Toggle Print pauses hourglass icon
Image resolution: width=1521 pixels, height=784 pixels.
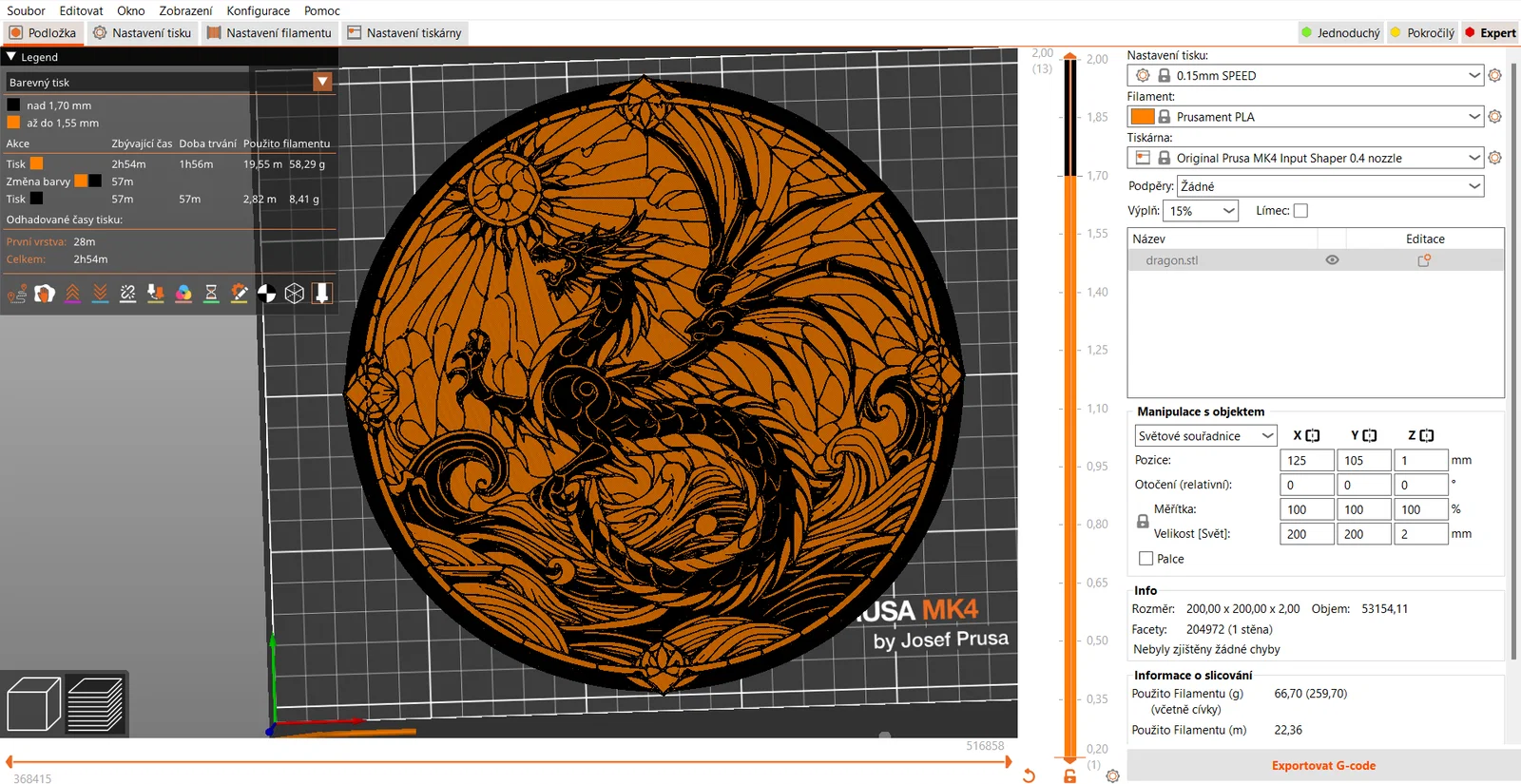tap(211, 294)
